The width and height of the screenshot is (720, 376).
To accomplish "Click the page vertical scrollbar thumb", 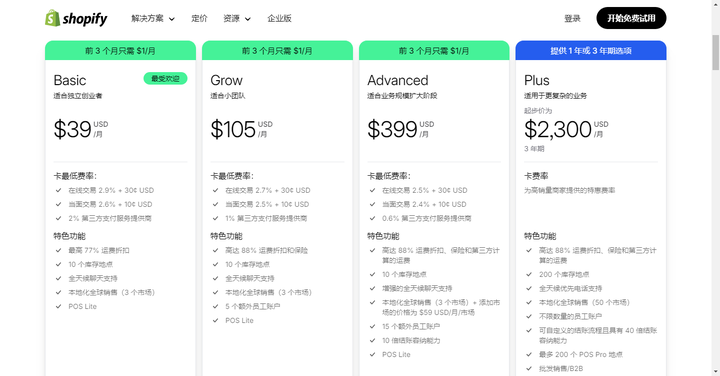I will [715, 52].
